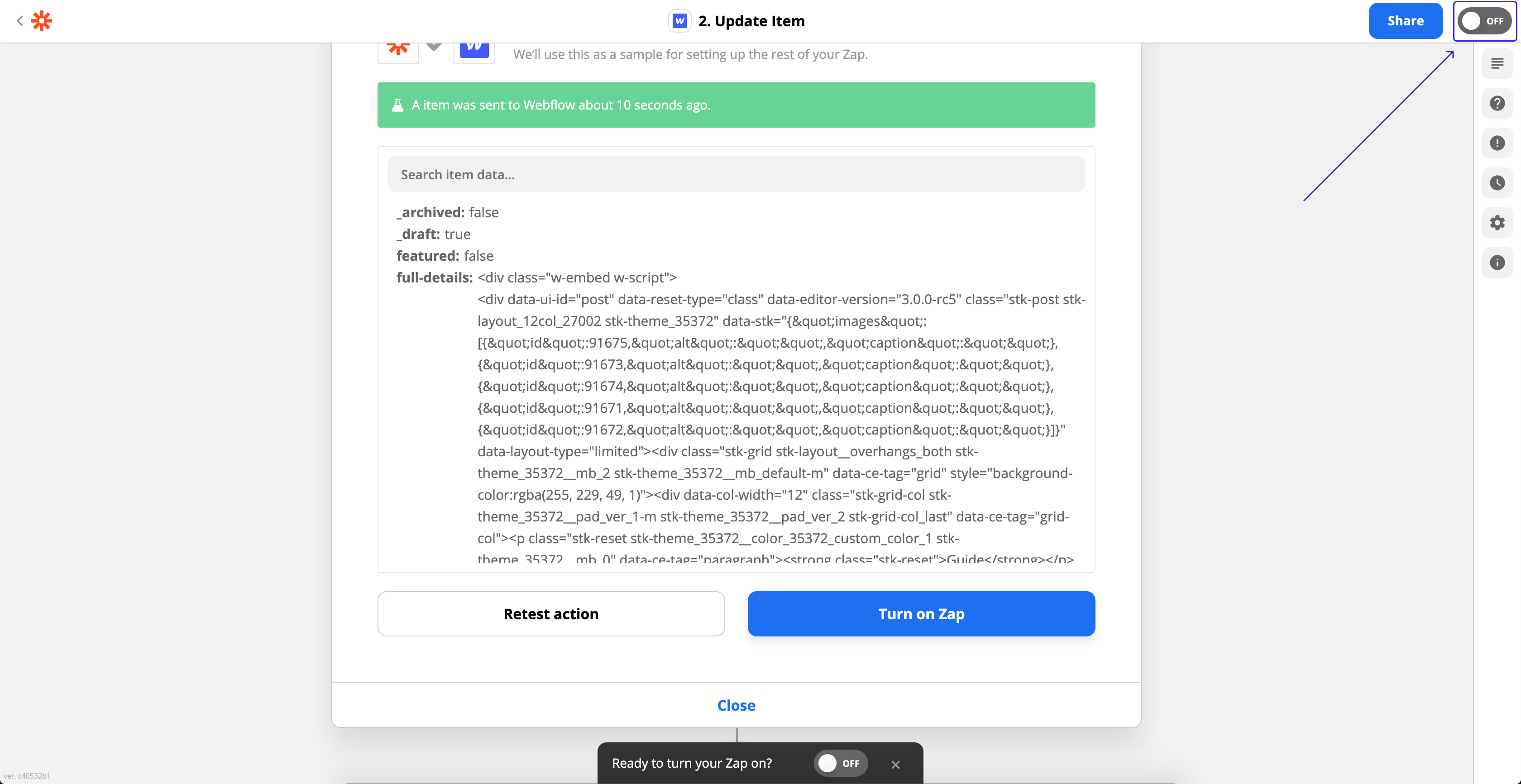Open Help via the question mark sidebar icon
1521x784 pixels.
pyautogui.click(x=1498, y=103)
